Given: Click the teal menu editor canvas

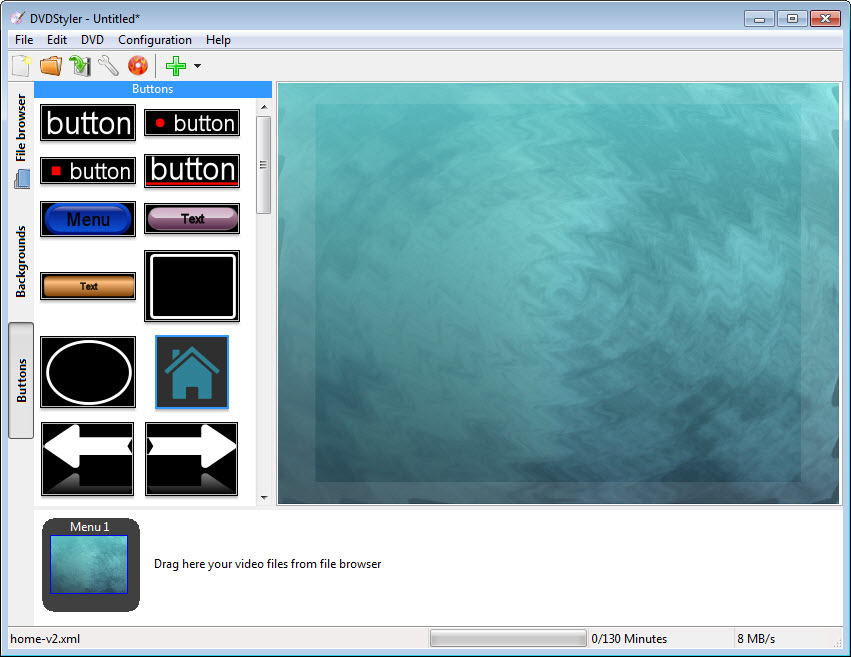Looking at the screenshot, I should click(x=558, y=294).
